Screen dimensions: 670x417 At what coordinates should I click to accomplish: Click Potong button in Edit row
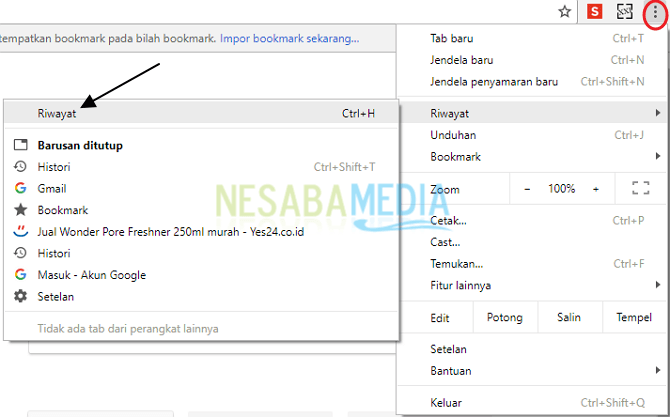pos(505,317)
